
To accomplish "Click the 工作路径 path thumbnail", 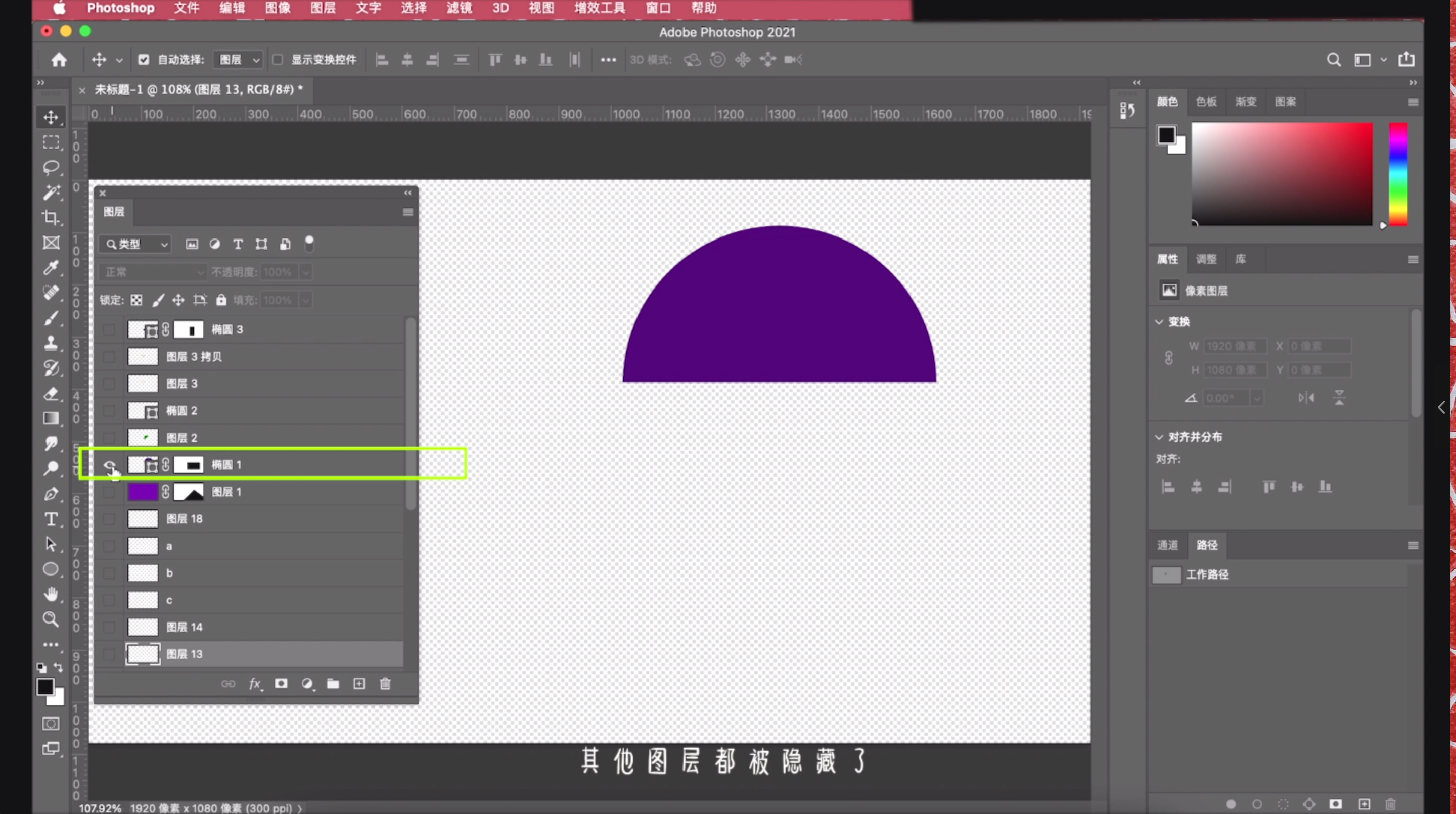I will pos(1166,575).
